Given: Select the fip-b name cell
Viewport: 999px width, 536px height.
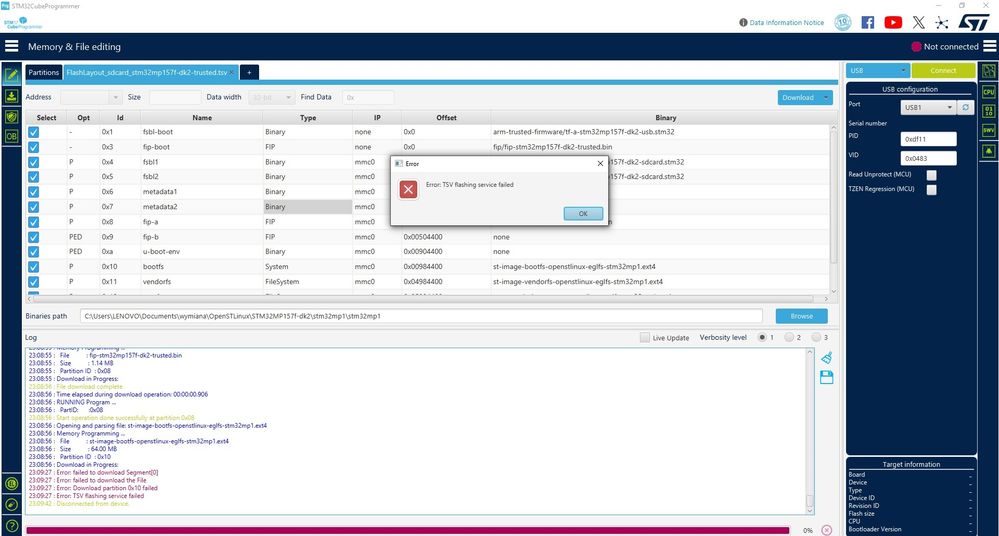Looking at the screenshot, I should pyautogui.click(x=201, y=237).
